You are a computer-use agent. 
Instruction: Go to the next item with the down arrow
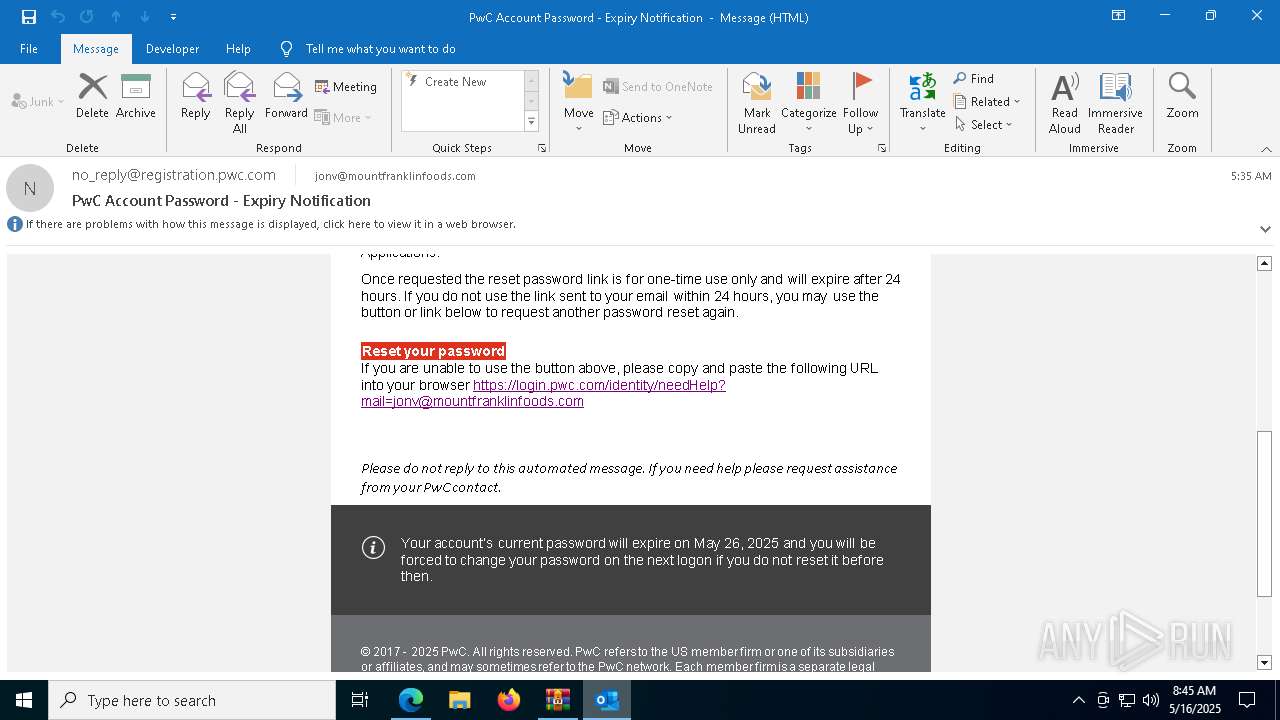click(x=145, y=17)
